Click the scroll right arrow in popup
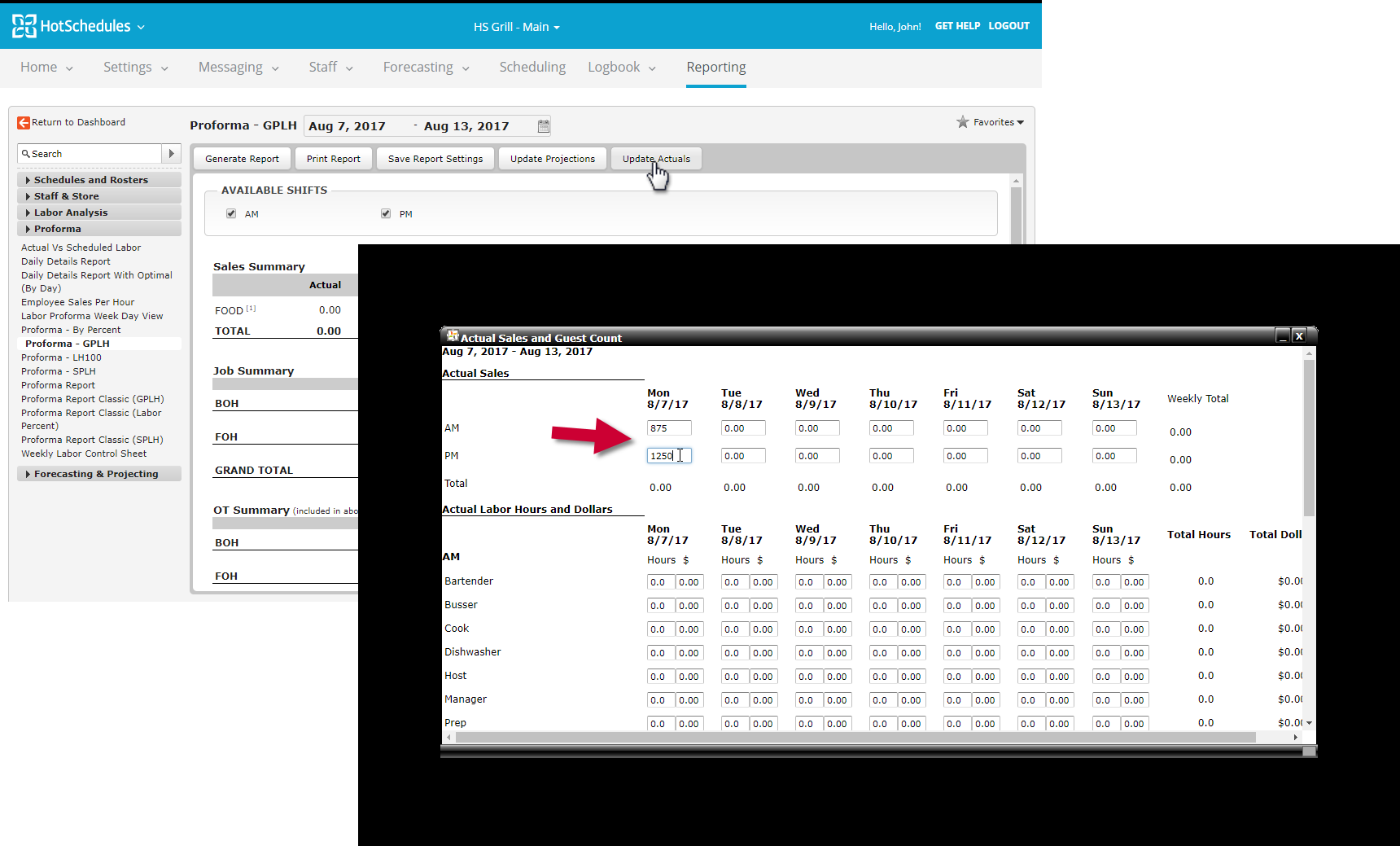Screen dimensions: 1400x846 pos(1296,737)
